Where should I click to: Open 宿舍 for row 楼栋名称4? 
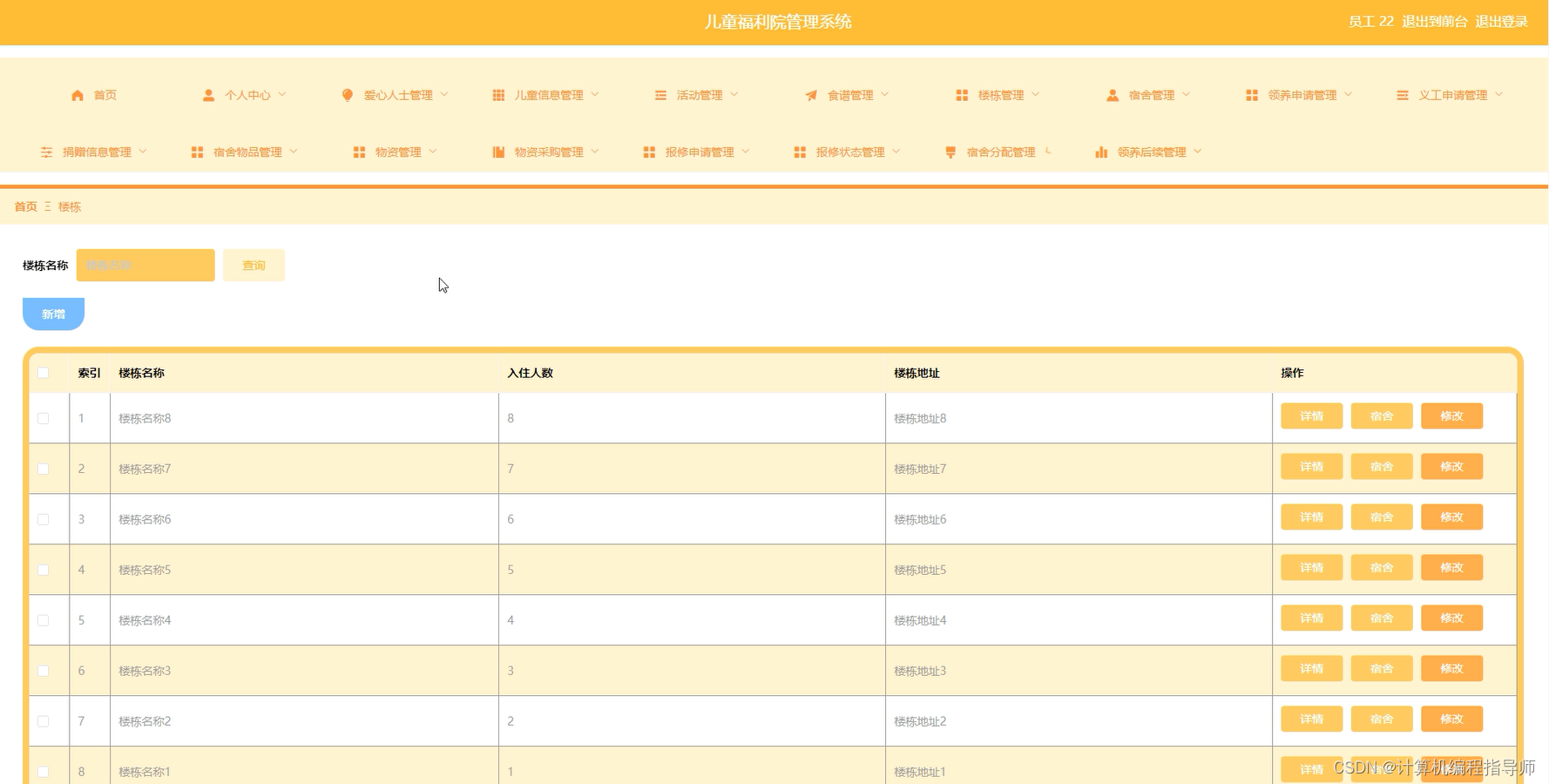[1382, 618]
